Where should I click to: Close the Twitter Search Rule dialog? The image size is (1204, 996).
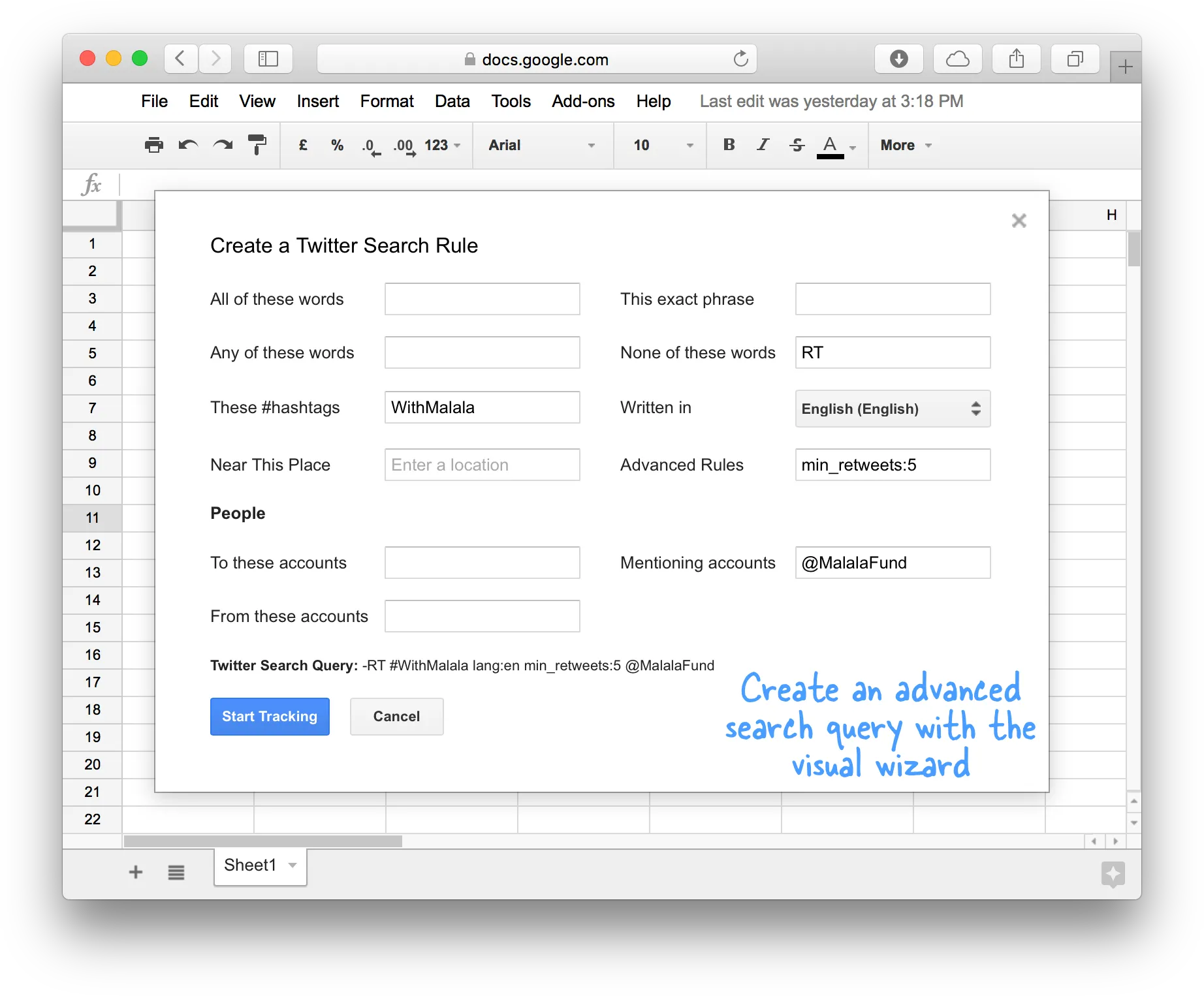coord(1019,221)
